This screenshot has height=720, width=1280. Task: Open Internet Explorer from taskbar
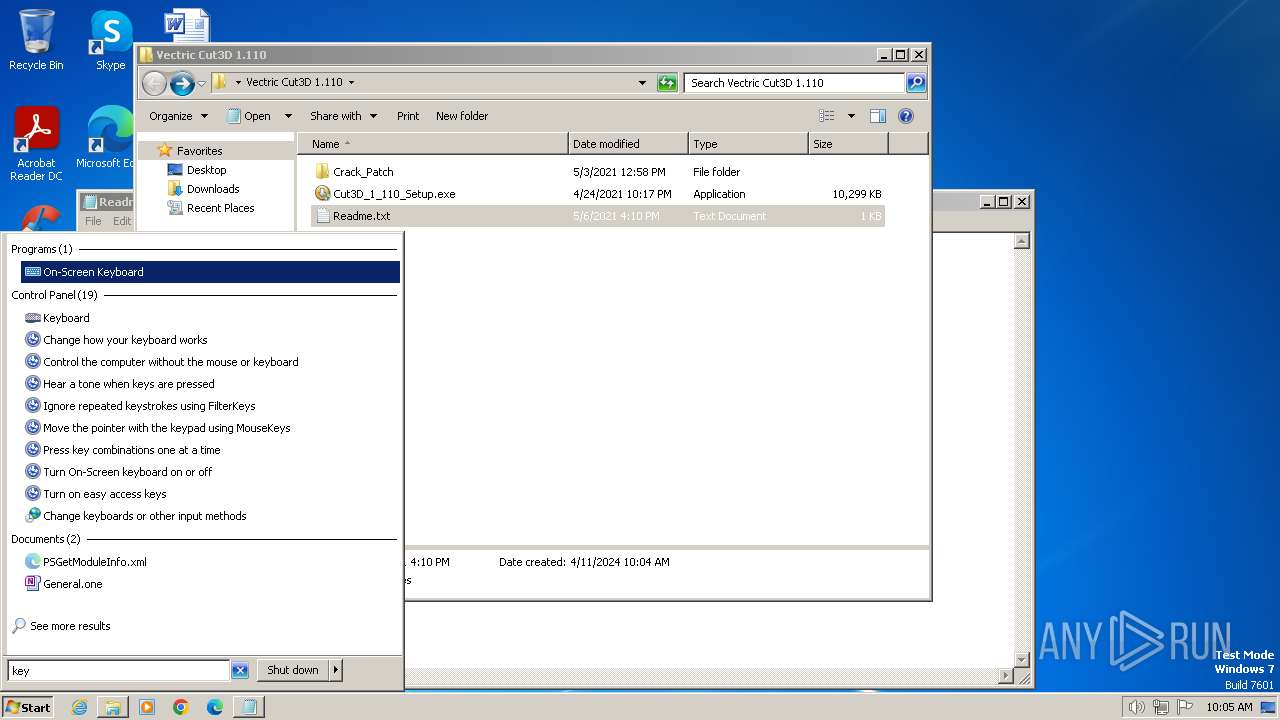pos(79,707)
